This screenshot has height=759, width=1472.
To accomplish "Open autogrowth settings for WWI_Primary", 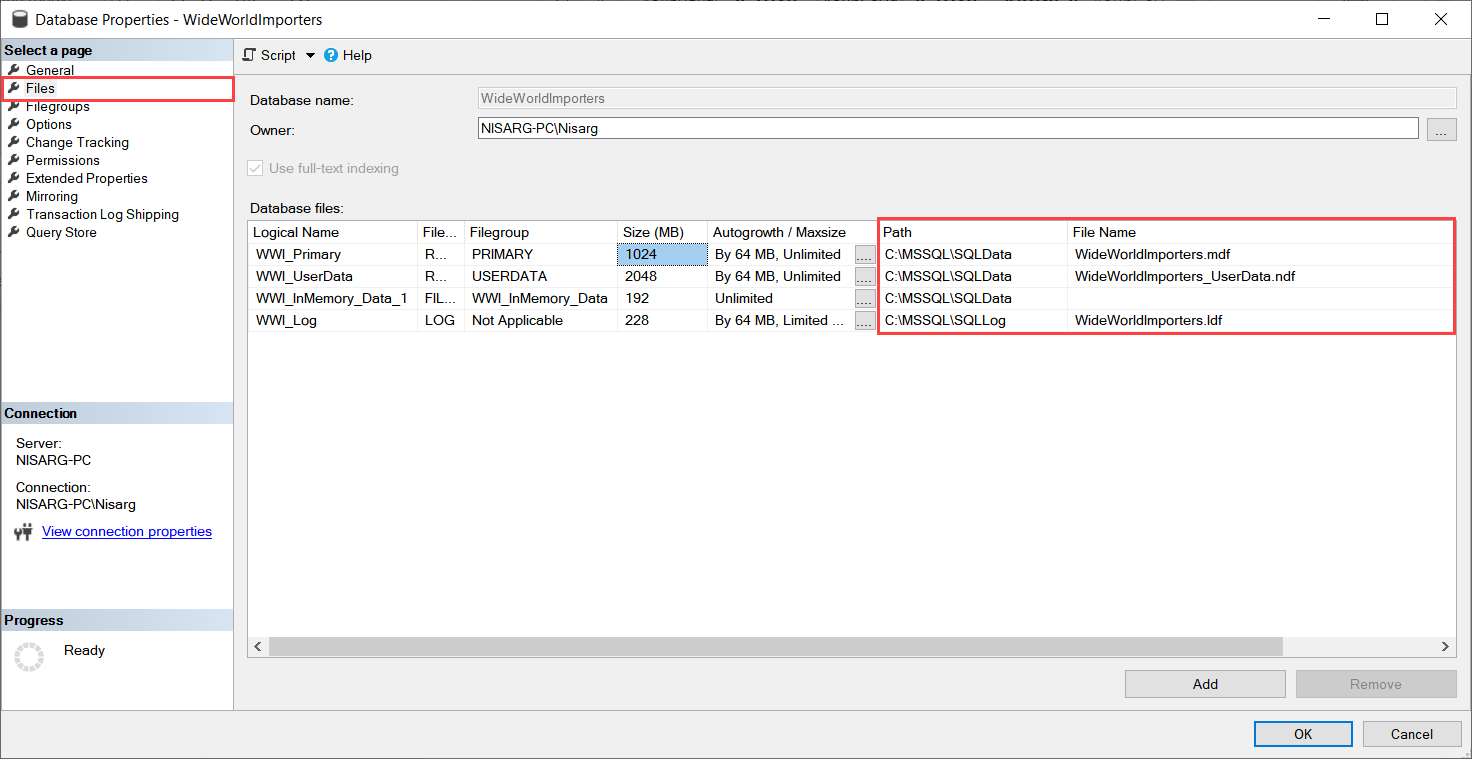I will (x=865, y=254).
